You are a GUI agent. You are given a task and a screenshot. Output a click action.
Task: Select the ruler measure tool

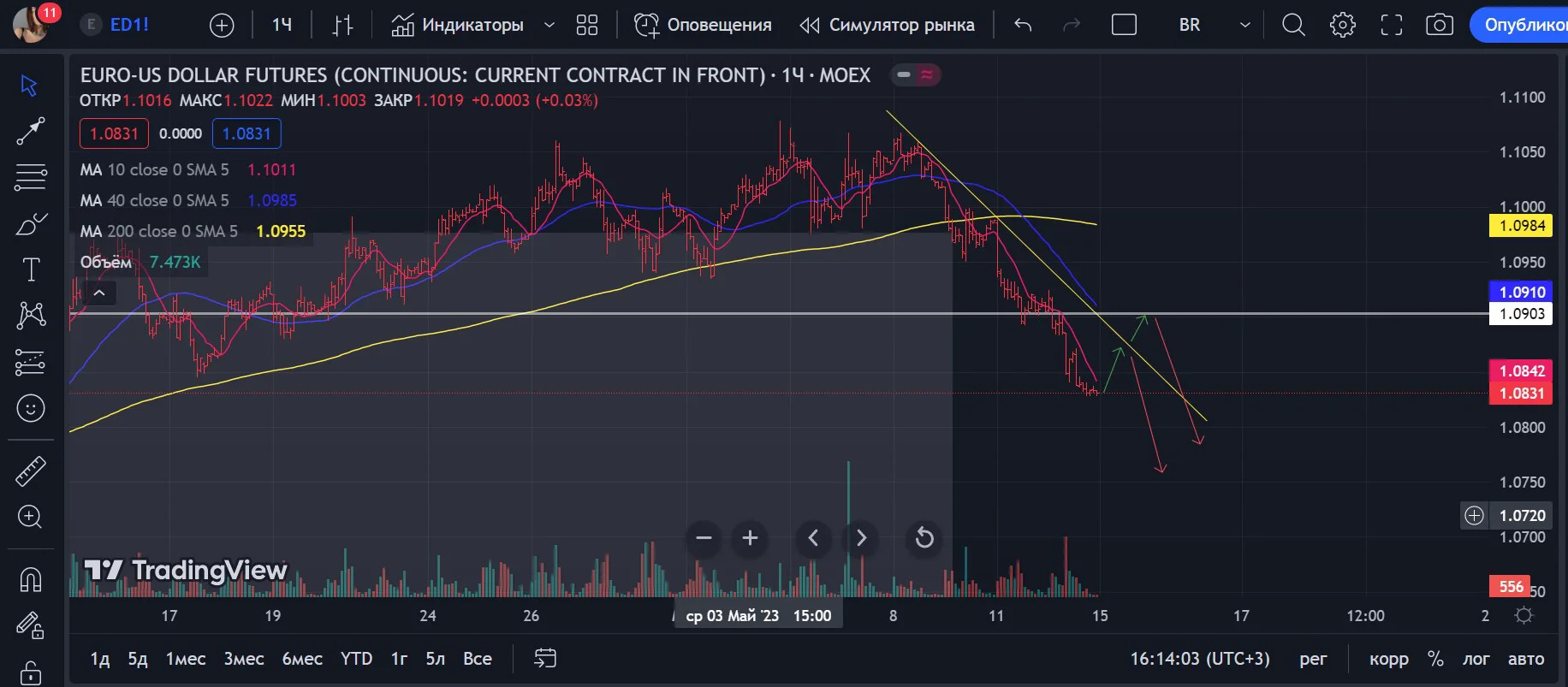pyautogui.click(x=30, y=471)
